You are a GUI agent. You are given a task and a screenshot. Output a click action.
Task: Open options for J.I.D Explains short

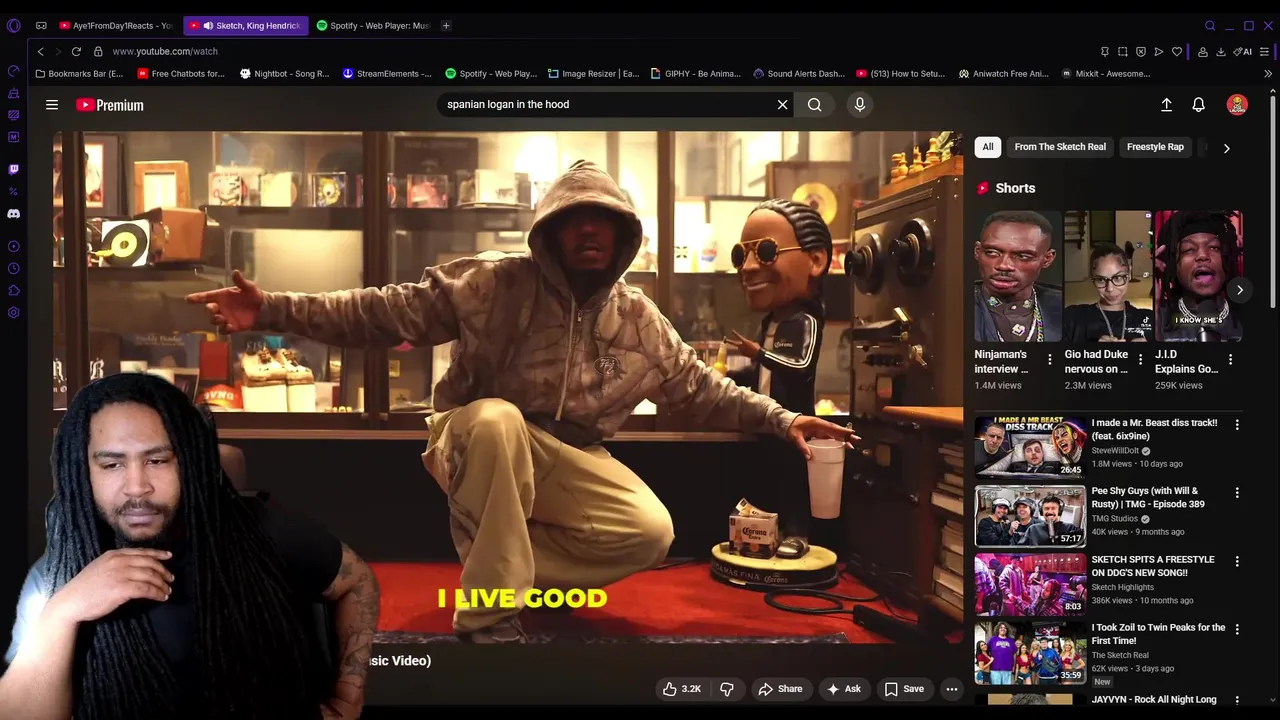pyautogui.click(x=1230, y=360)
